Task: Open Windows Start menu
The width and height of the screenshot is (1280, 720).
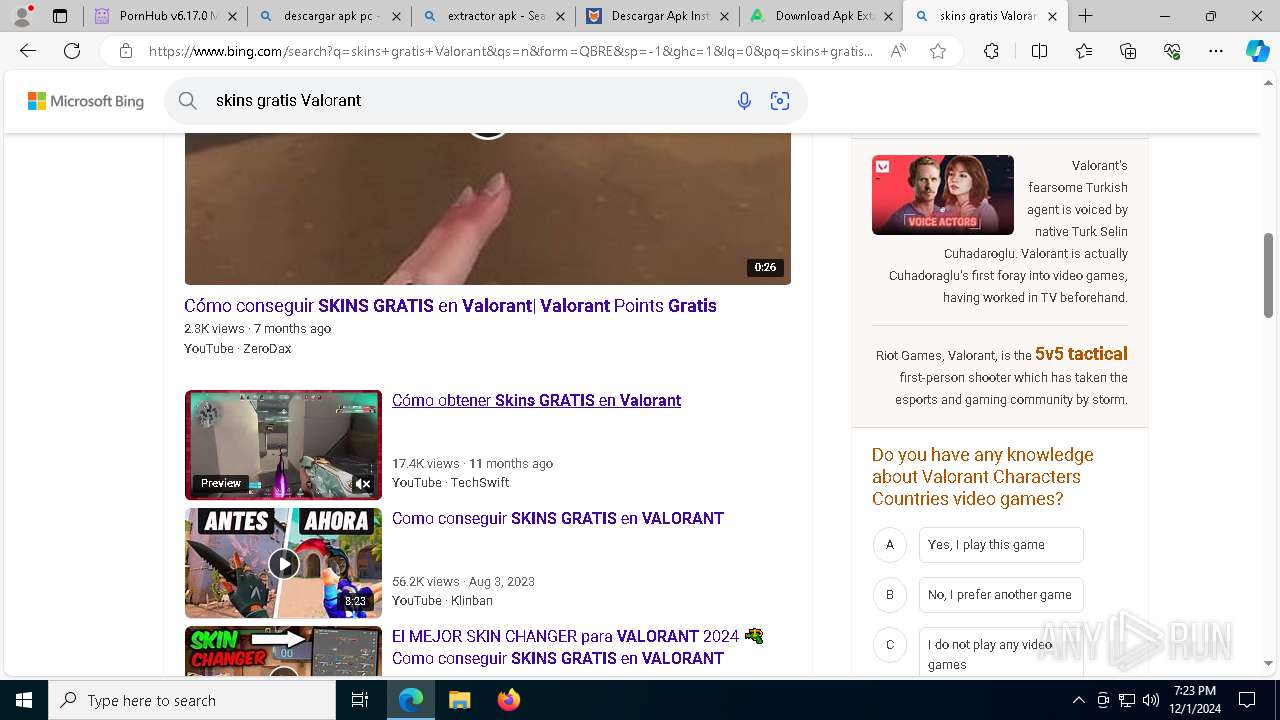Action: 24,700
